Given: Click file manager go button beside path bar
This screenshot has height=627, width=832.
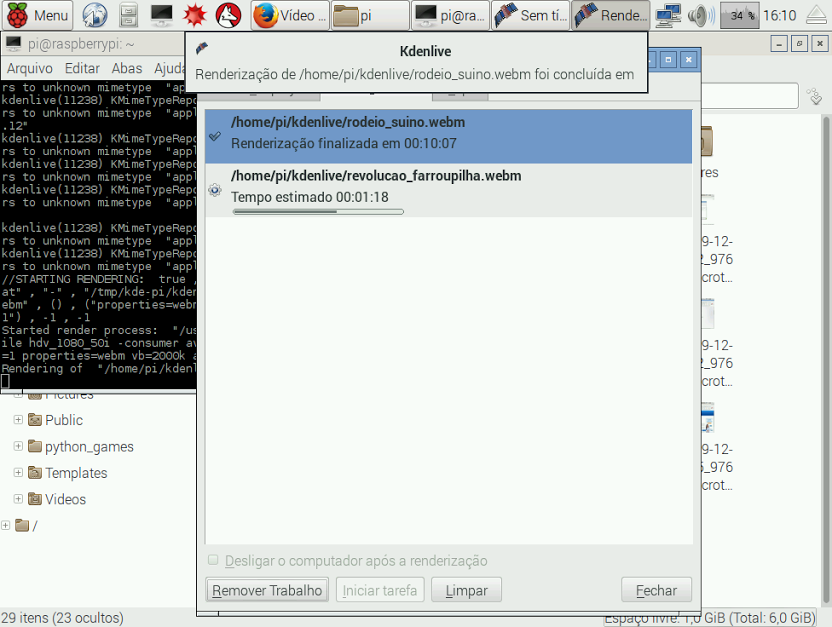Looking at the screenshot, I should click(814, 95).
